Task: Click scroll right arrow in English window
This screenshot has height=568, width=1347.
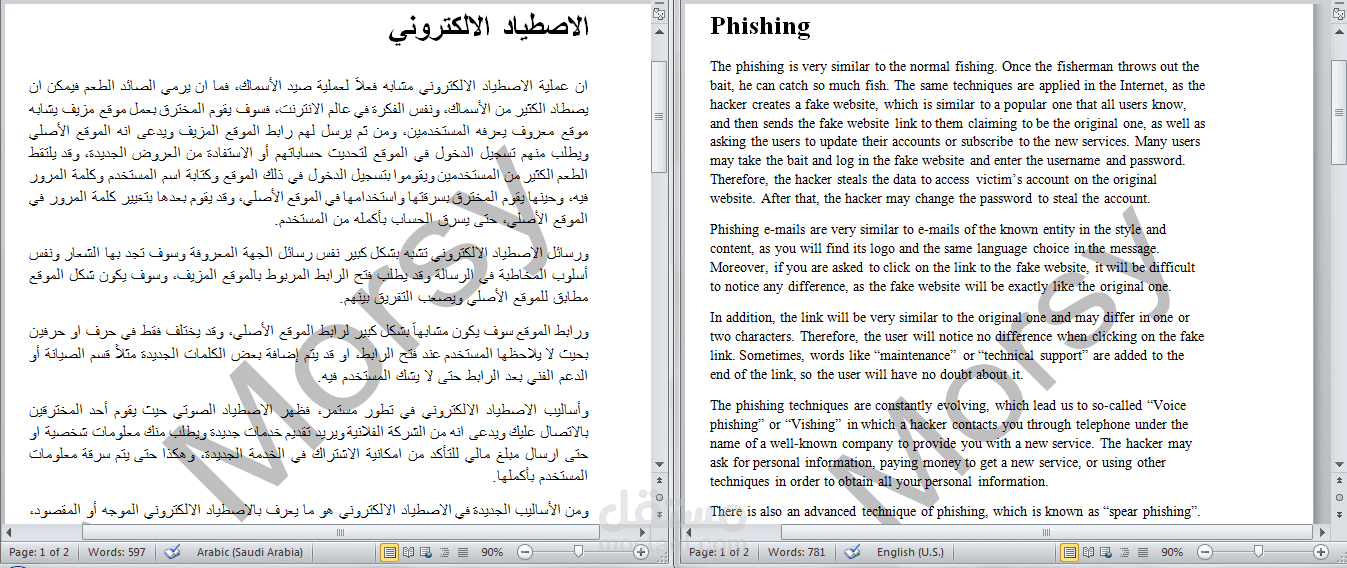Action: click(1322, 532)
